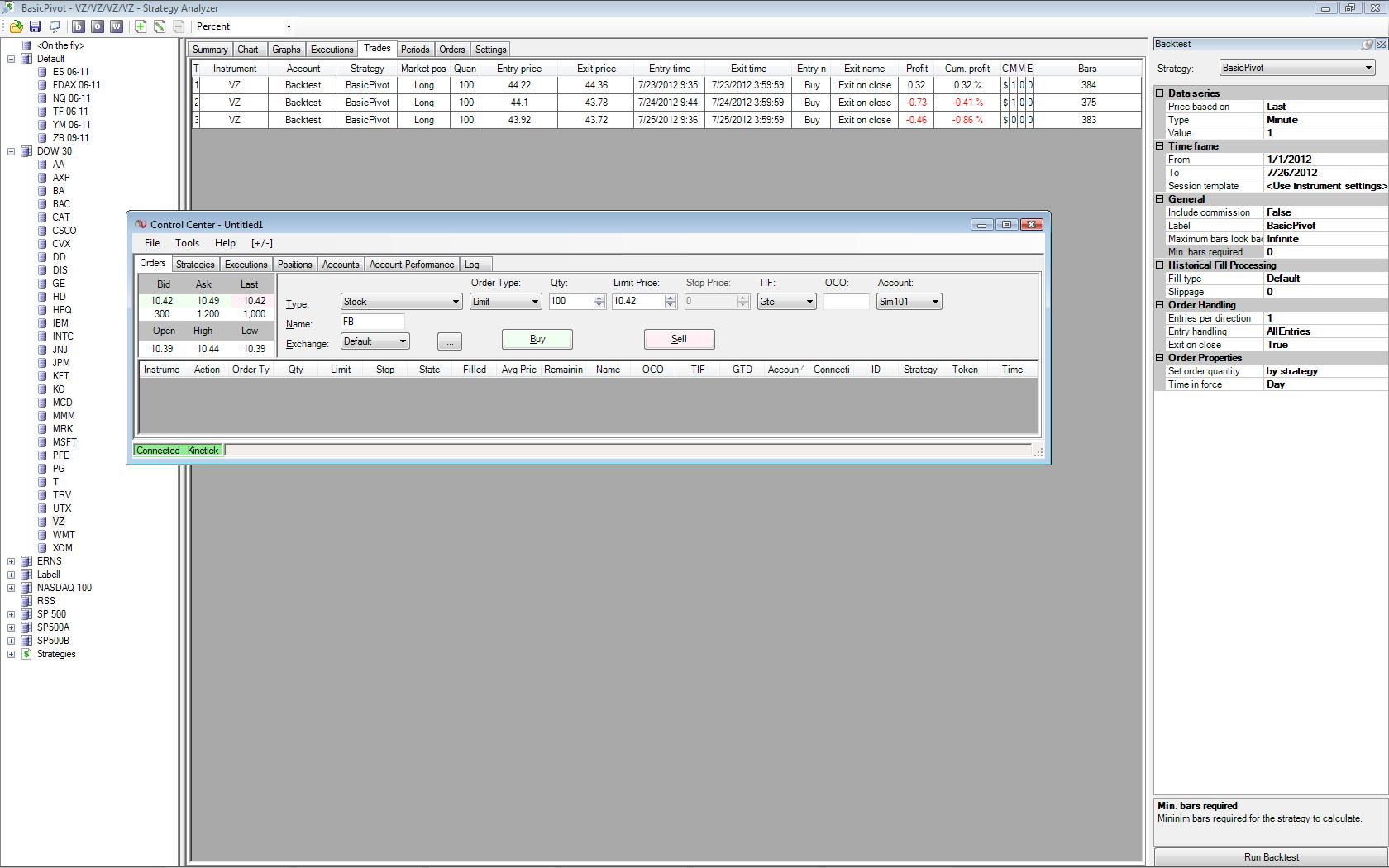Click the ellipsis button beside Exchange
The height and width of the screenshot is (868, 1389).
tap(450, 342)
